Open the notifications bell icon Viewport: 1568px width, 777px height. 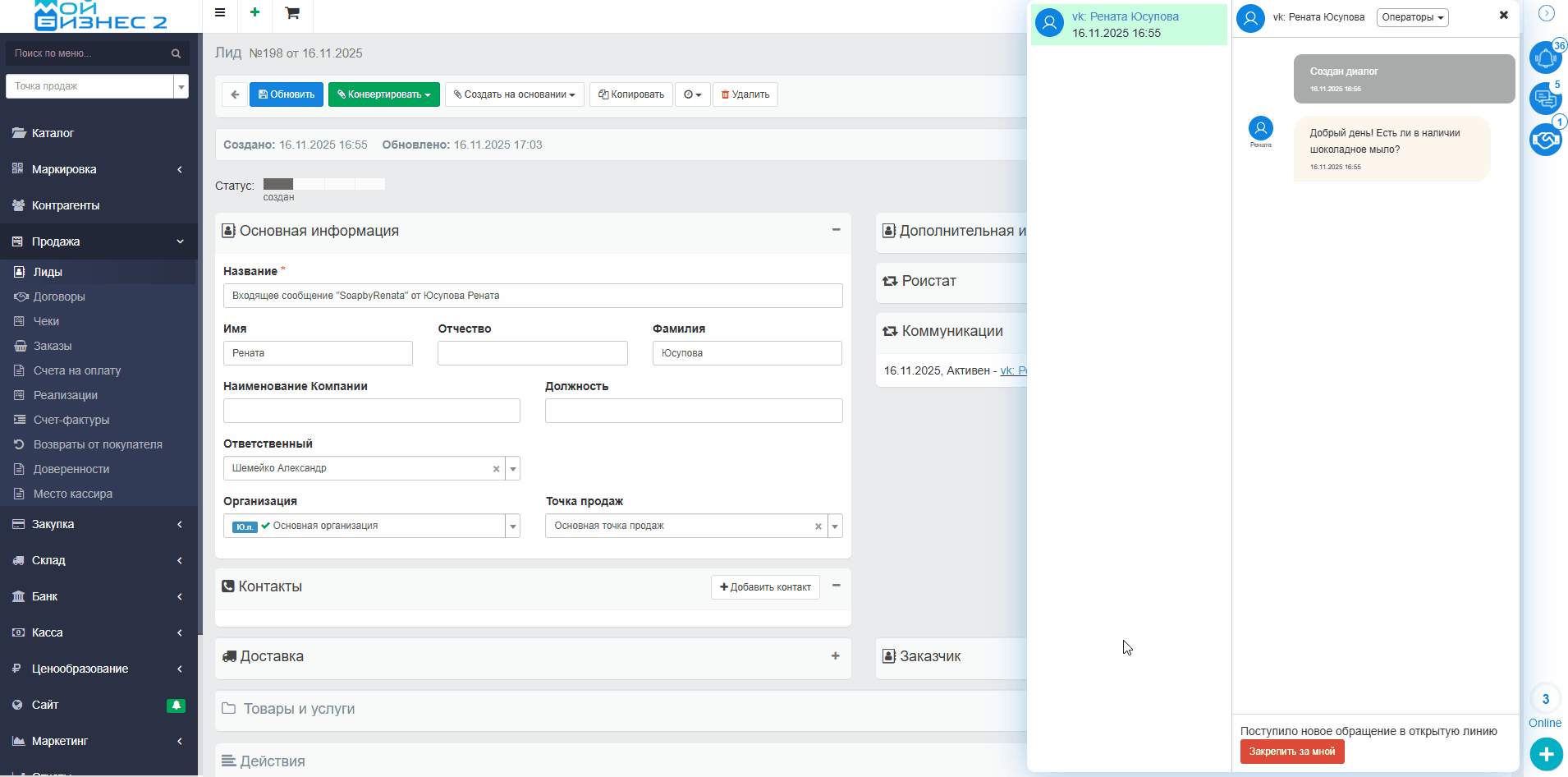1545,58
